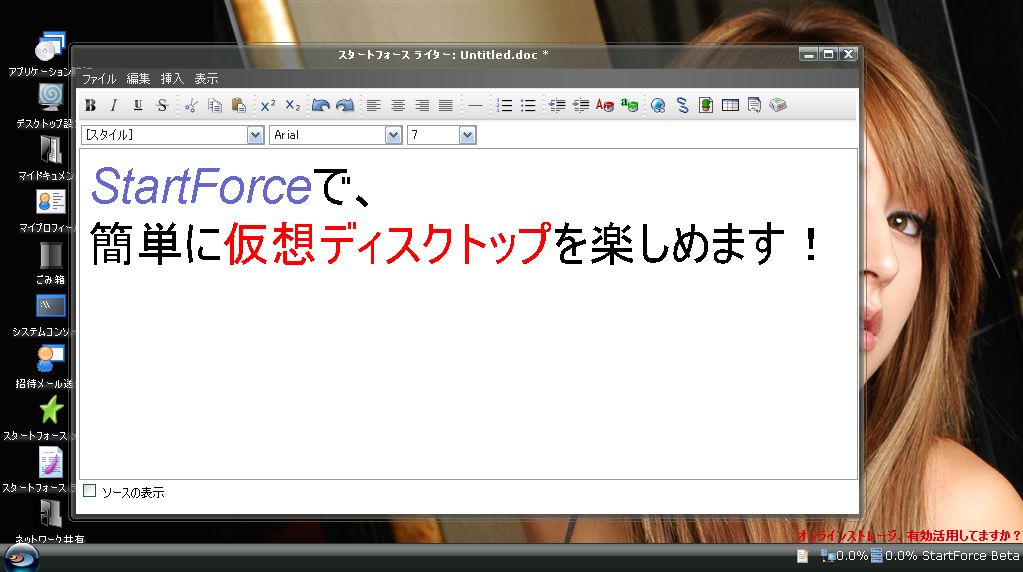Open the StartForce start menu orb
This screenshot has height=572, width=1023.
22,558
